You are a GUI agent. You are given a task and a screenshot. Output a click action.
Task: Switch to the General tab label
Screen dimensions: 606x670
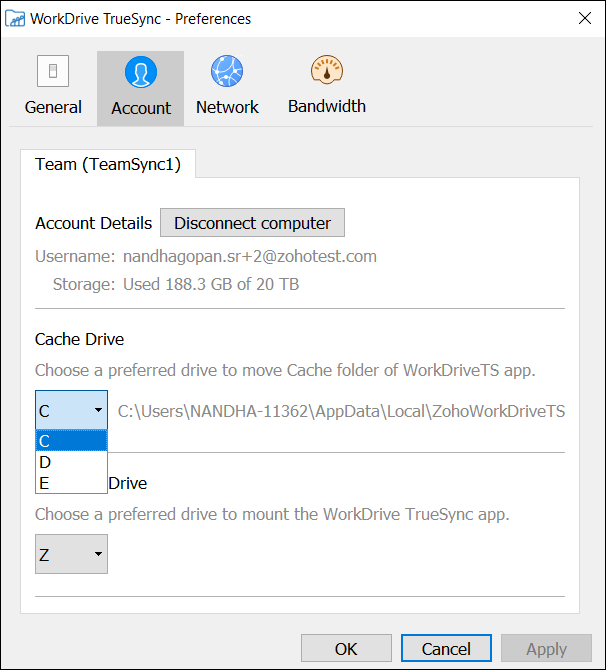pyautogui.click(x=53, y=107)
